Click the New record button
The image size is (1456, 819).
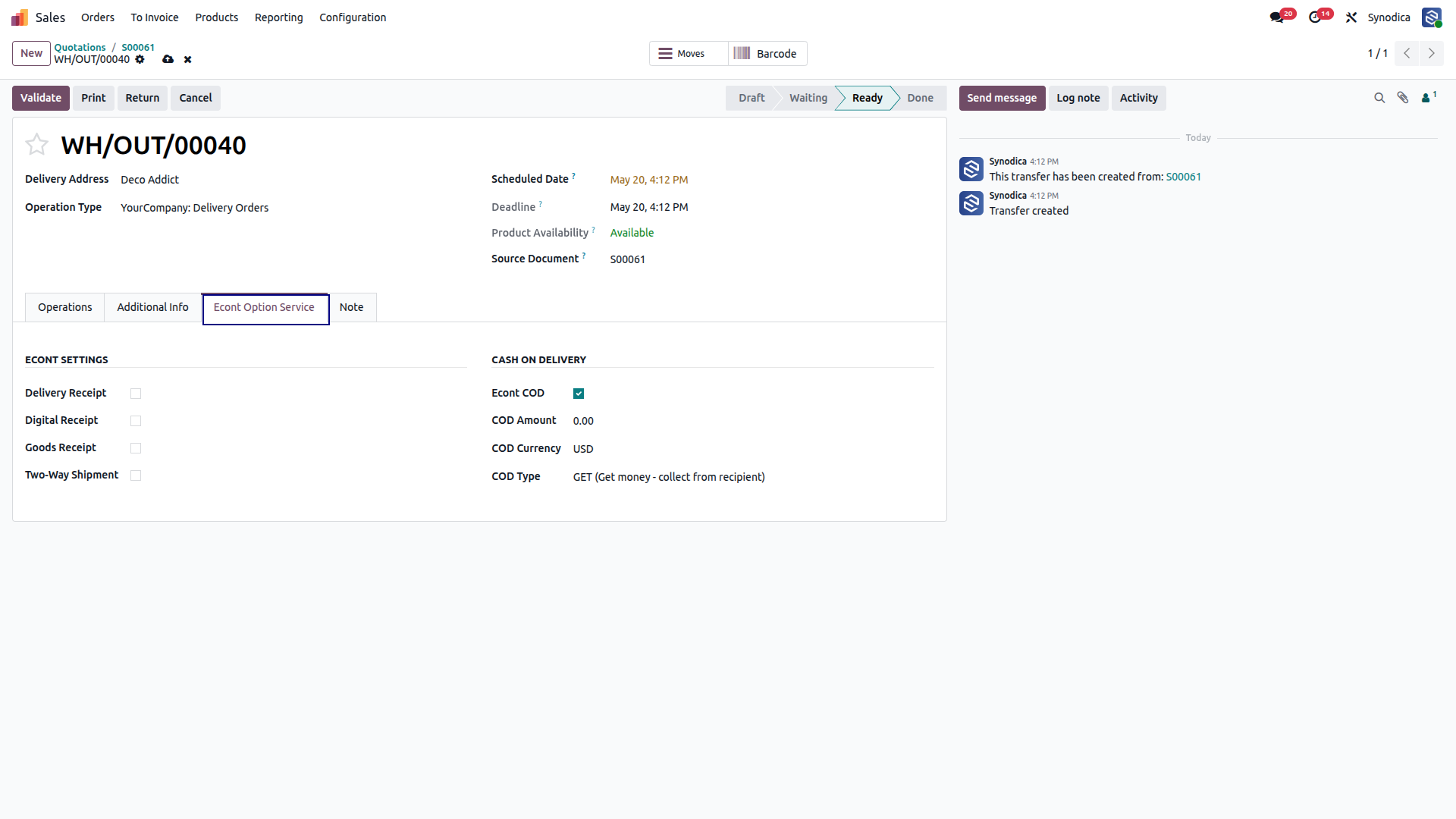coord(31,53)
